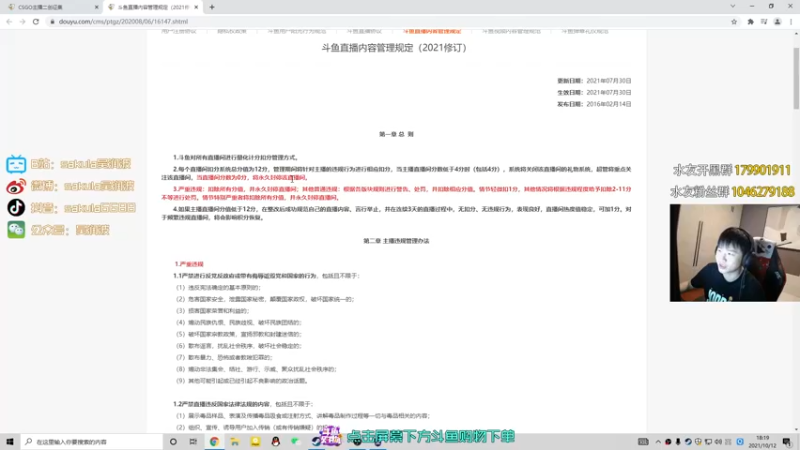
Task: Select the 斗鱼直播内容管理规定 browser tab
Action: [x=153, y=7]
